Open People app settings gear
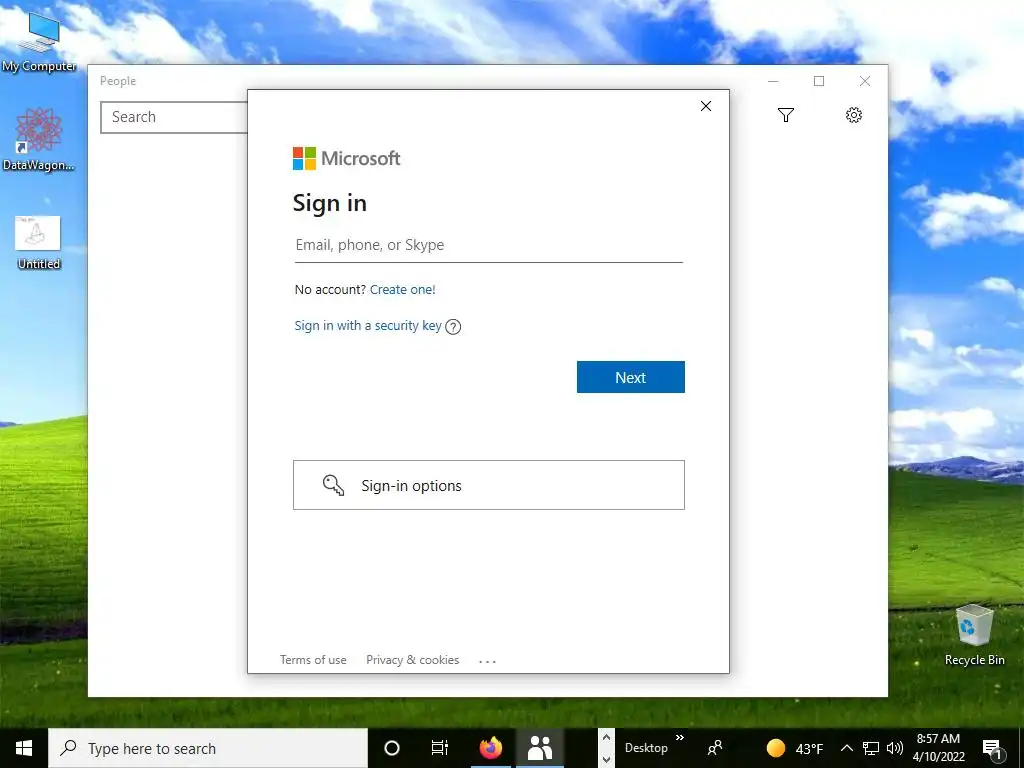The height and width of the screenshot is (768, 1024). [854, 116]
